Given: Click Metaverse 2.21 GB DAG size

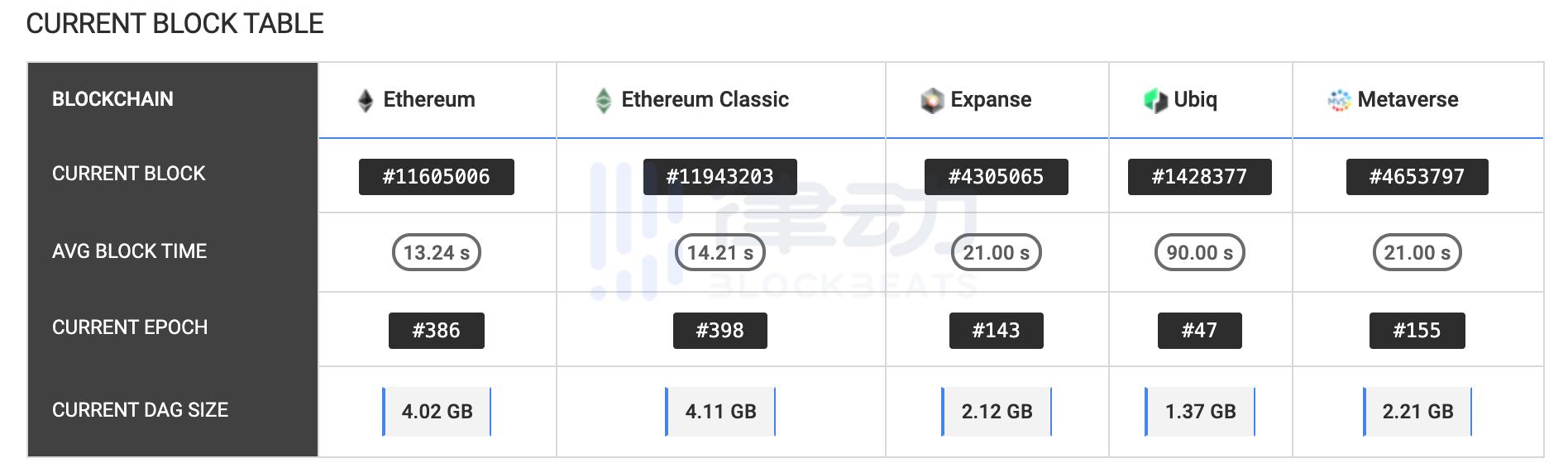Looking at the screenshot, I should [1417, 412].
